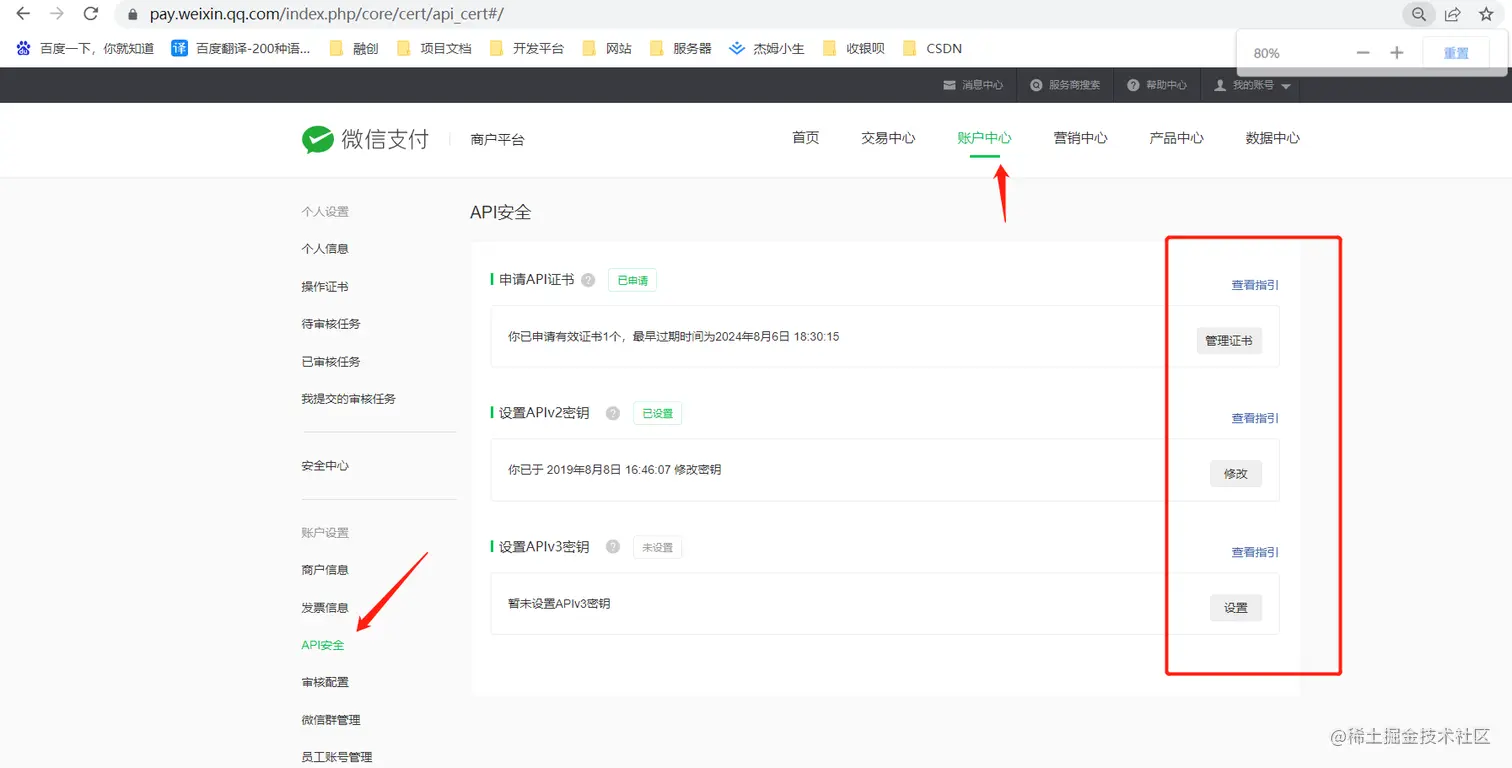Viewport: 1512px width, 768px height.
Task: Click the share page icon in address bar
Action: coord(1452,14)
